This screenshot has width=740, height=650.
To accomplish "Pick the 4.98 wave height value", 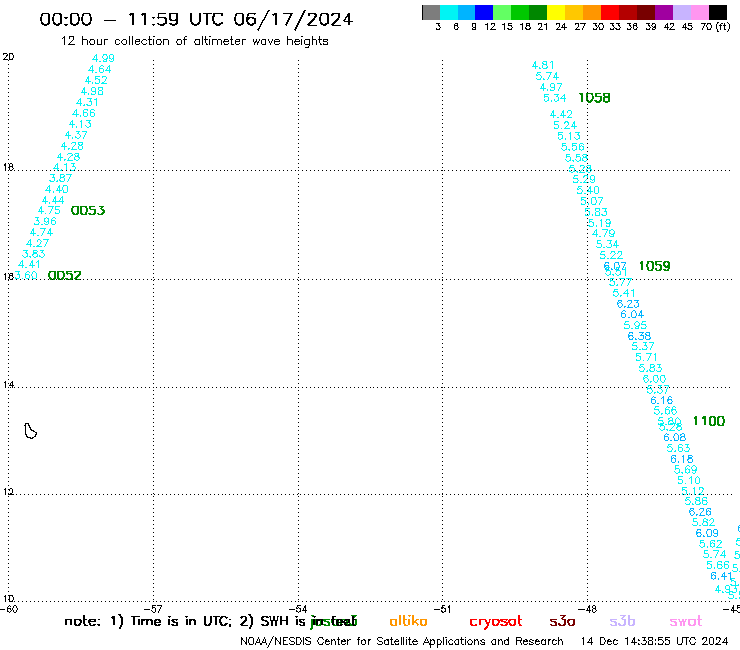I will (92, 91).
